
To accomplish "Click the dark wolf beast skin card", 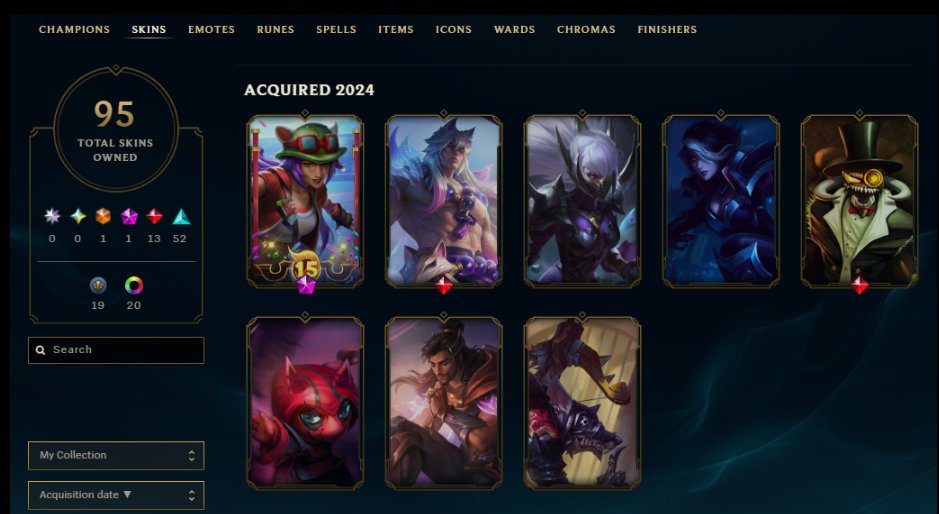I will coord(582,403).
